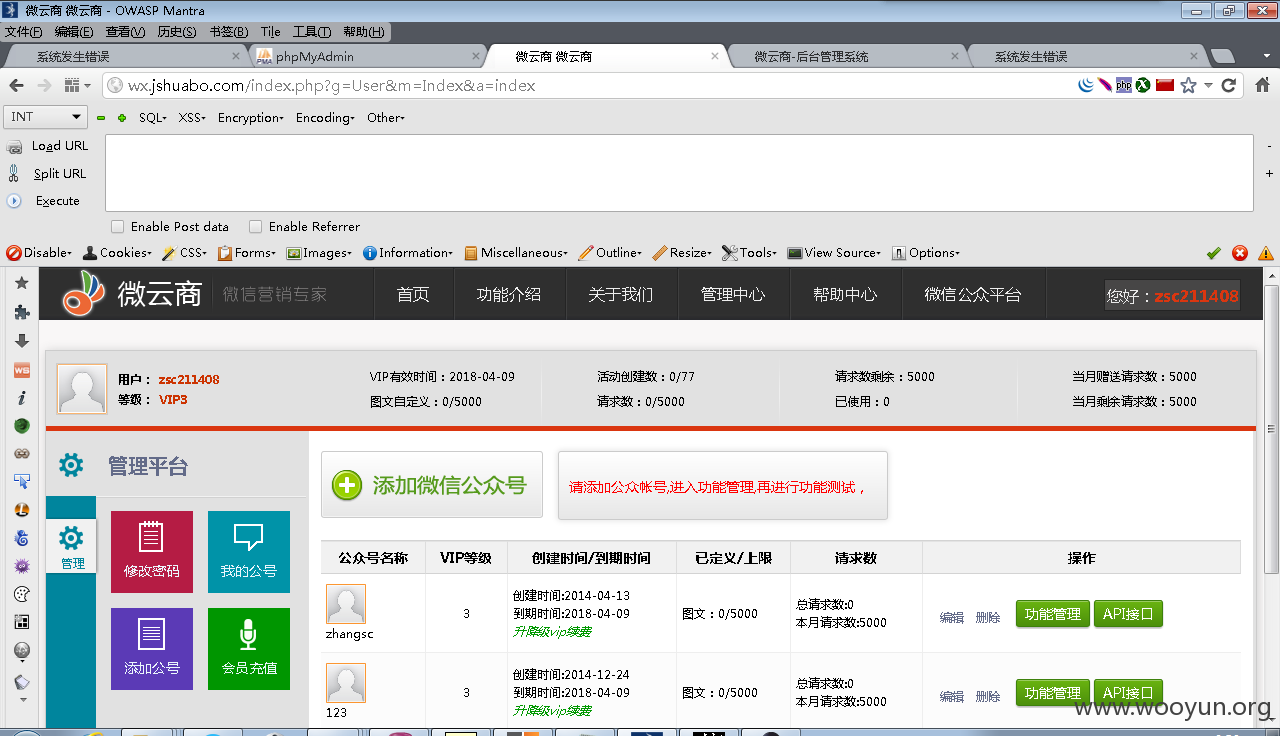Open the Cookies dropdown

[117, 253]
